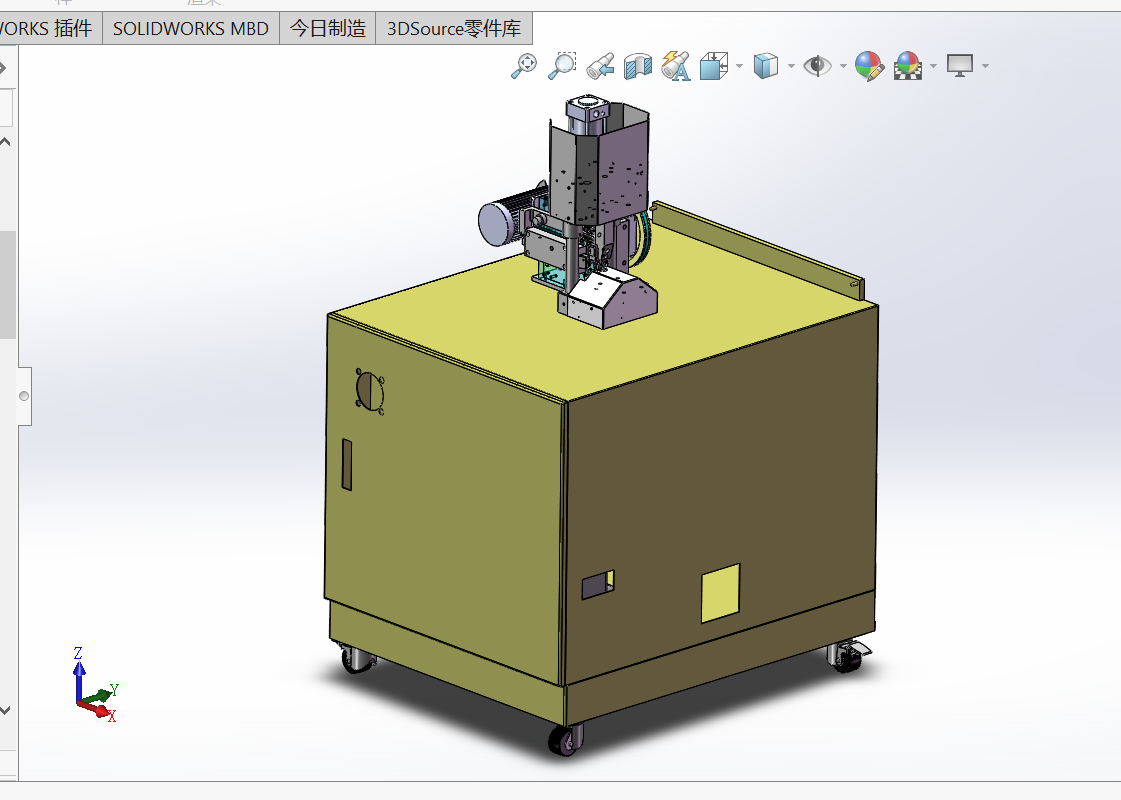The height and width of the screenshot is (800, 1121).
Task: Expand the Apply Scene dropdown arrow
Action: coord(934,66)
